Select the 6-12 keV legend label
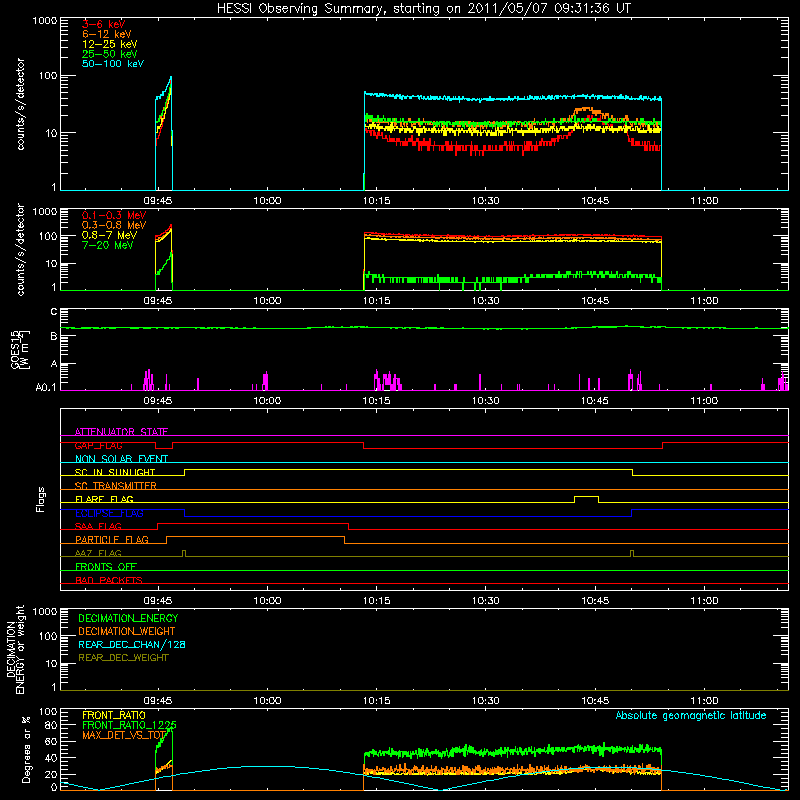The height and width of the screenshot is (800, 800). coord(107,34)
